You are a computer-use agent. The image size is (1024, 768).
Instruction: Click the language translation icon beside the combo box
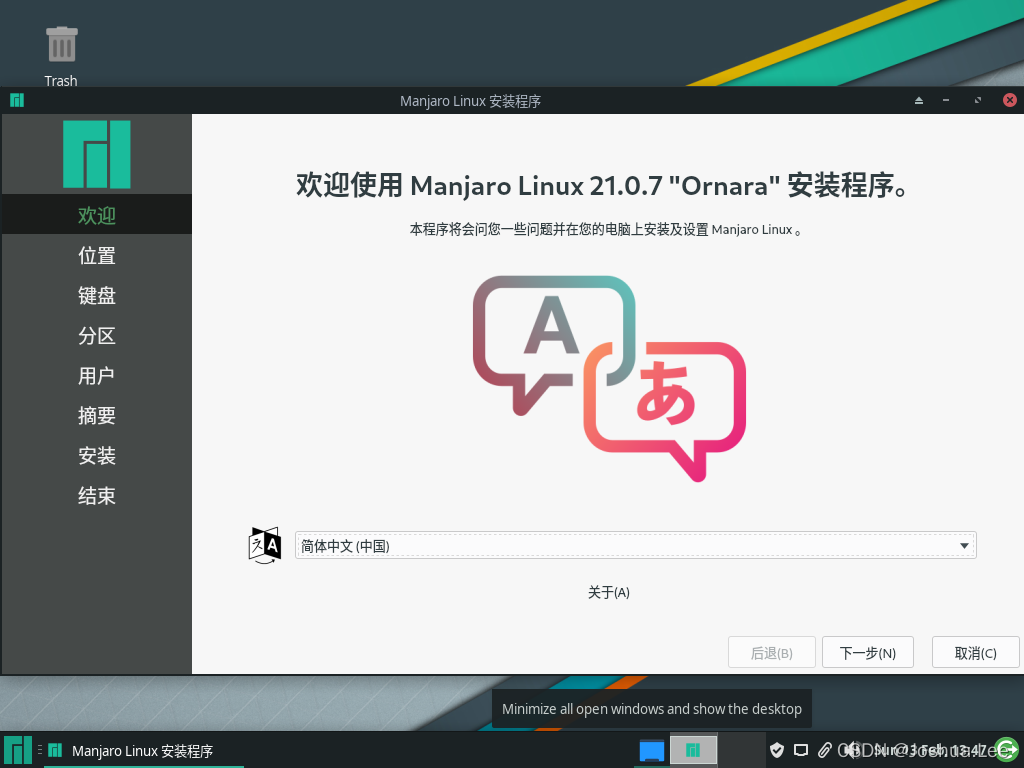264,545
